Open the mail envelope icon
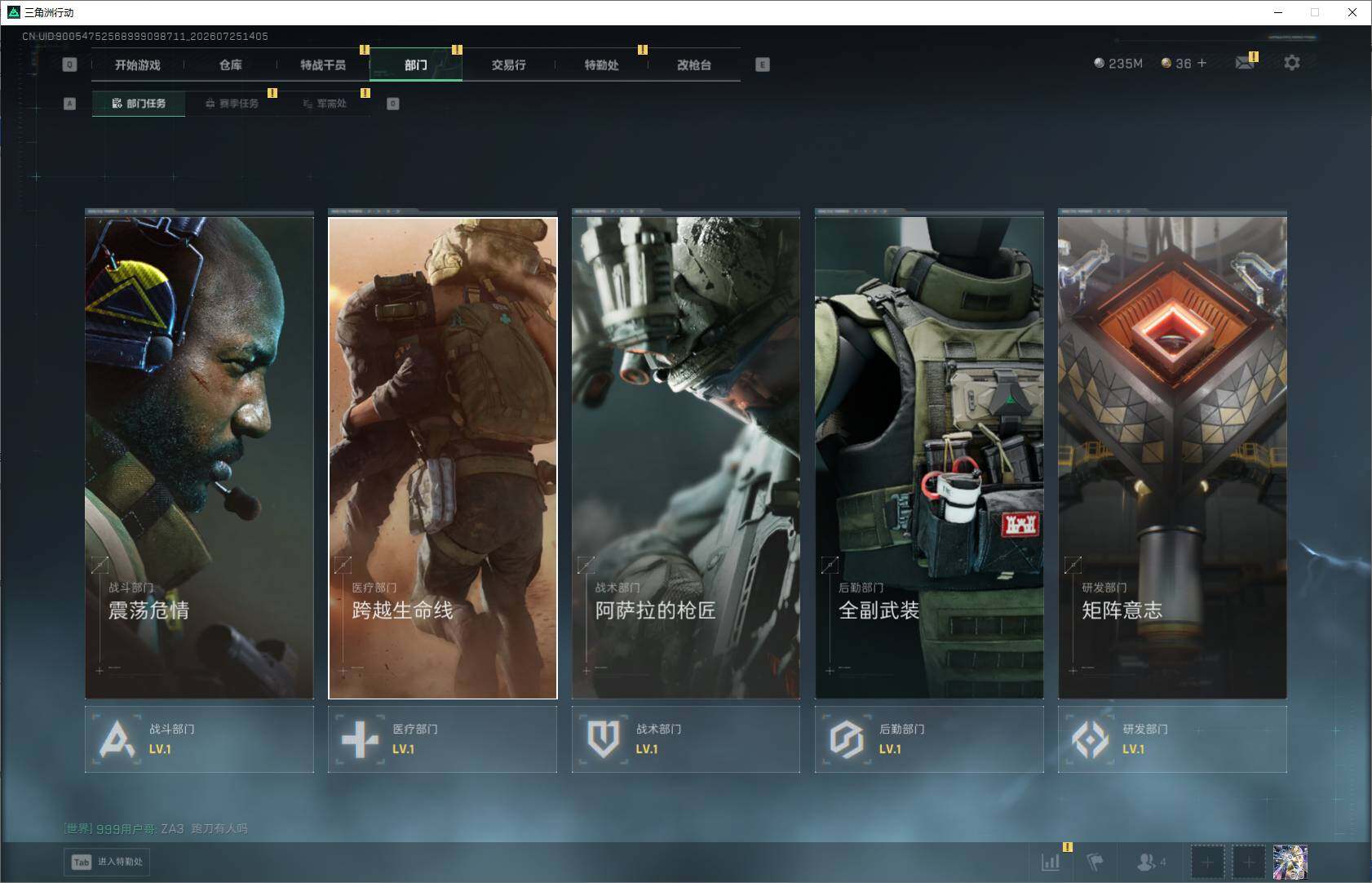 [1245, 63]
